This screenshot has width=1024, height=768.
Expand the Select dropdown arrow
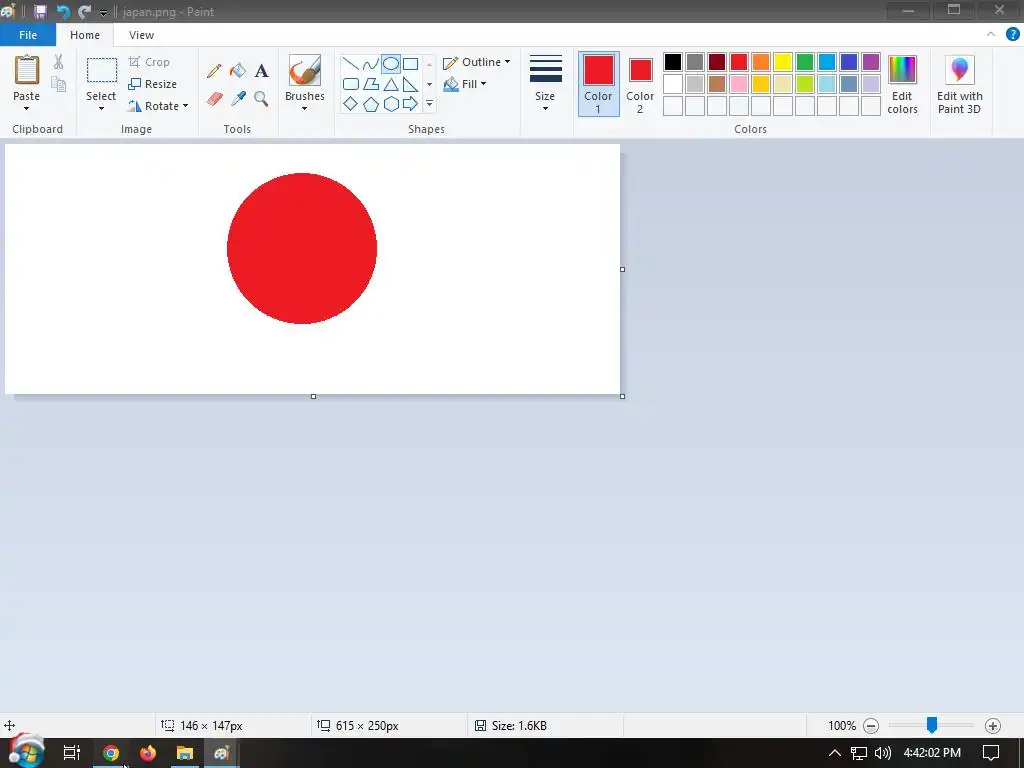101,108
